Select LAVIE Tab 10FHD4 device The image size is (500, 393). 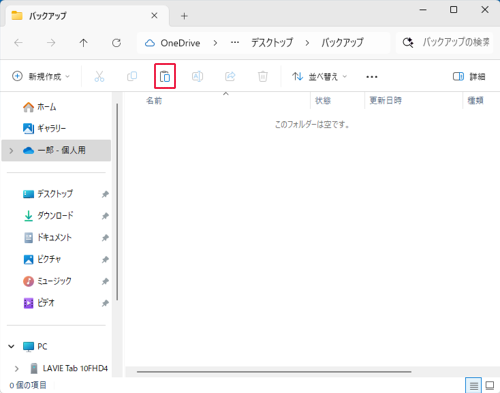point(69,368)
